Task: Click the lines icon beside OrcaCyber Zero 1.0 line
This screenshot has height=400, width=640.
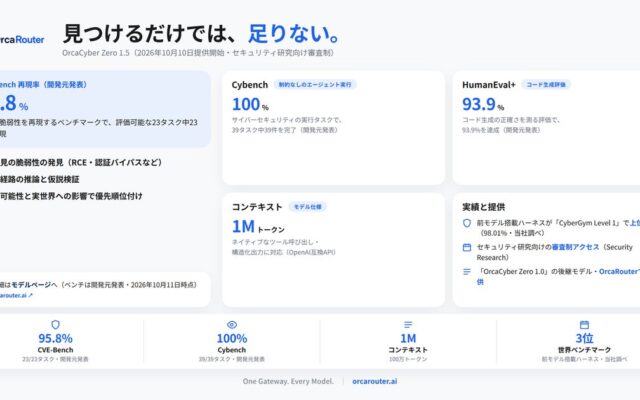Action: pyautogui.click(x=467, y=271)
